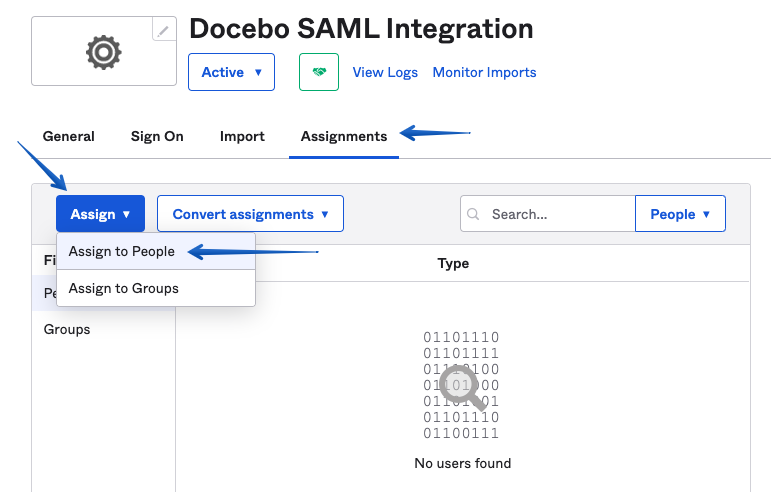The image size is (771, 492).
Task: Select the Assignments tab
Action: [343, 136]
